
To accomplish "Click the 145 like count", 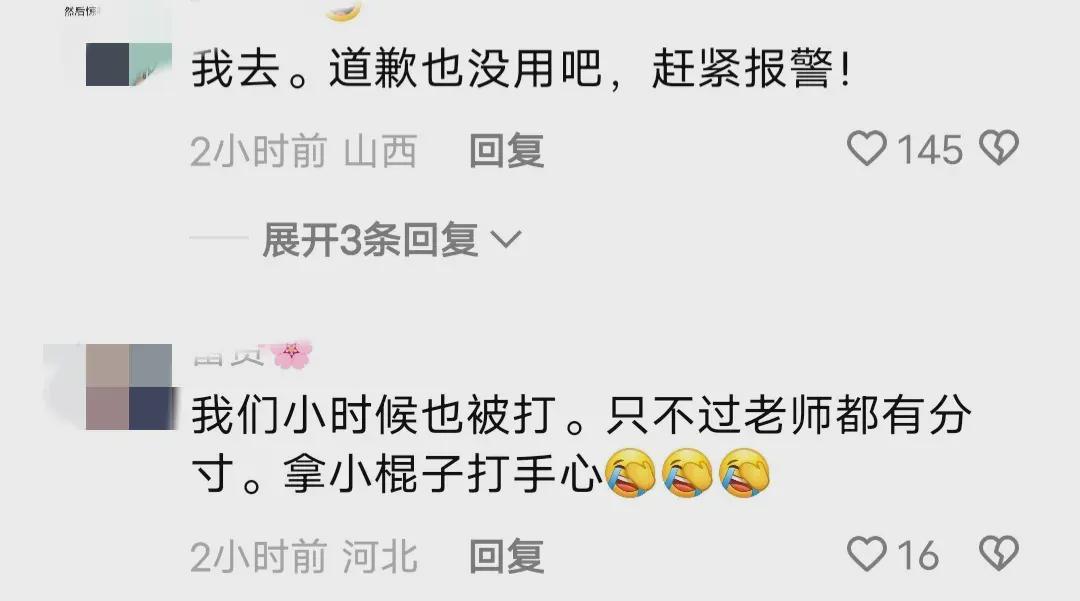I will [930, 149].
